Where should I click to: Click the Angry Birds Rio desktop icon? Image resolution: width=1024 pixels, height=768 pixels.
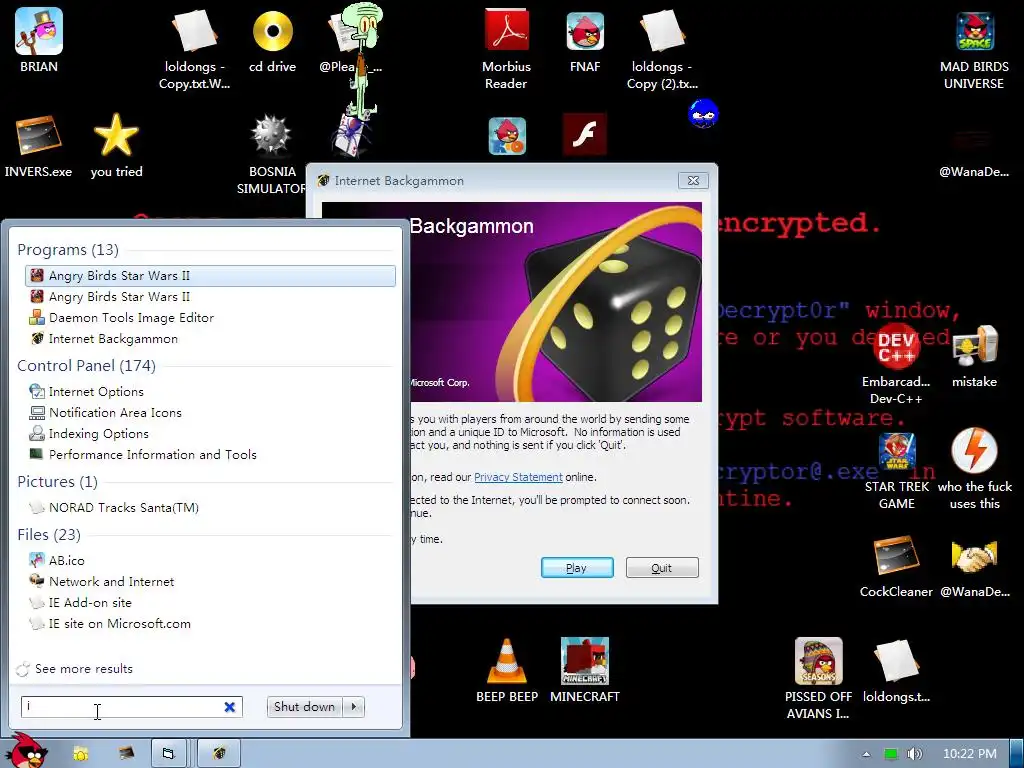[507, 136]
